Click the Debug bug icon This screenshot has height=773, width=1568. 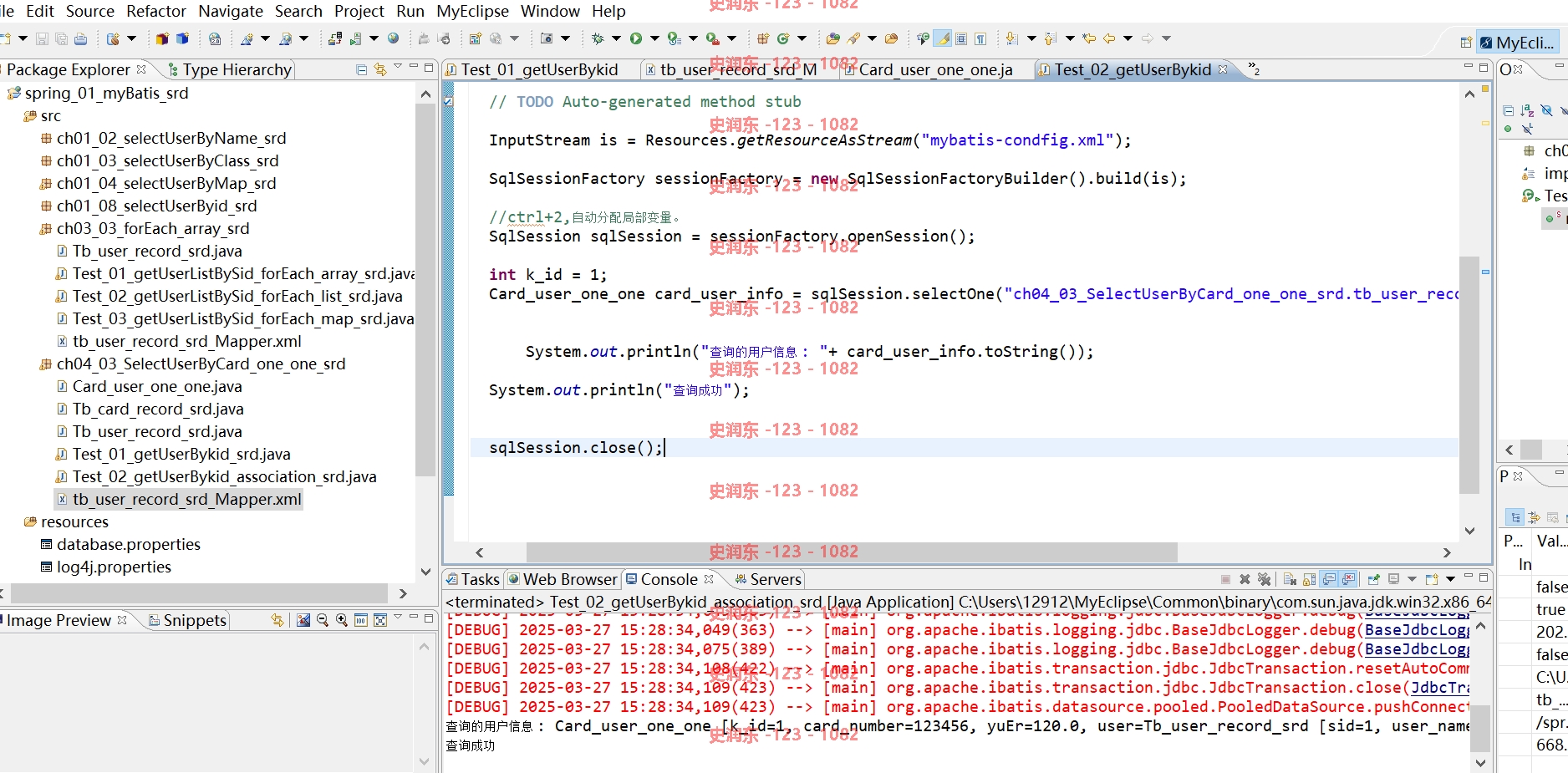597,38
